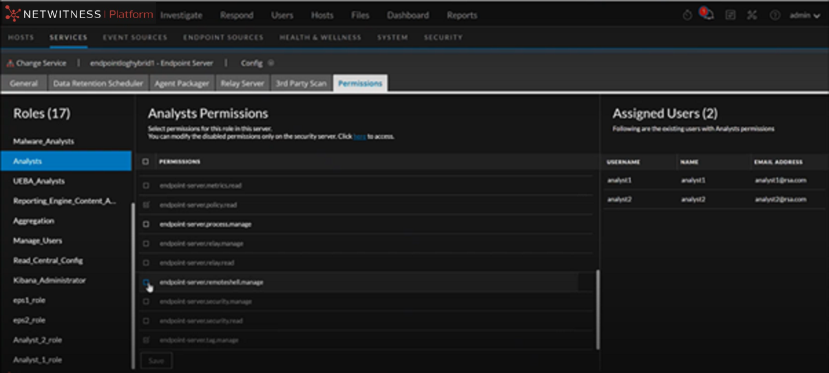Screen dimensions: 829x373
Task: Select Reporting_Engine_Content_A... role
Action: click(64, 201)
